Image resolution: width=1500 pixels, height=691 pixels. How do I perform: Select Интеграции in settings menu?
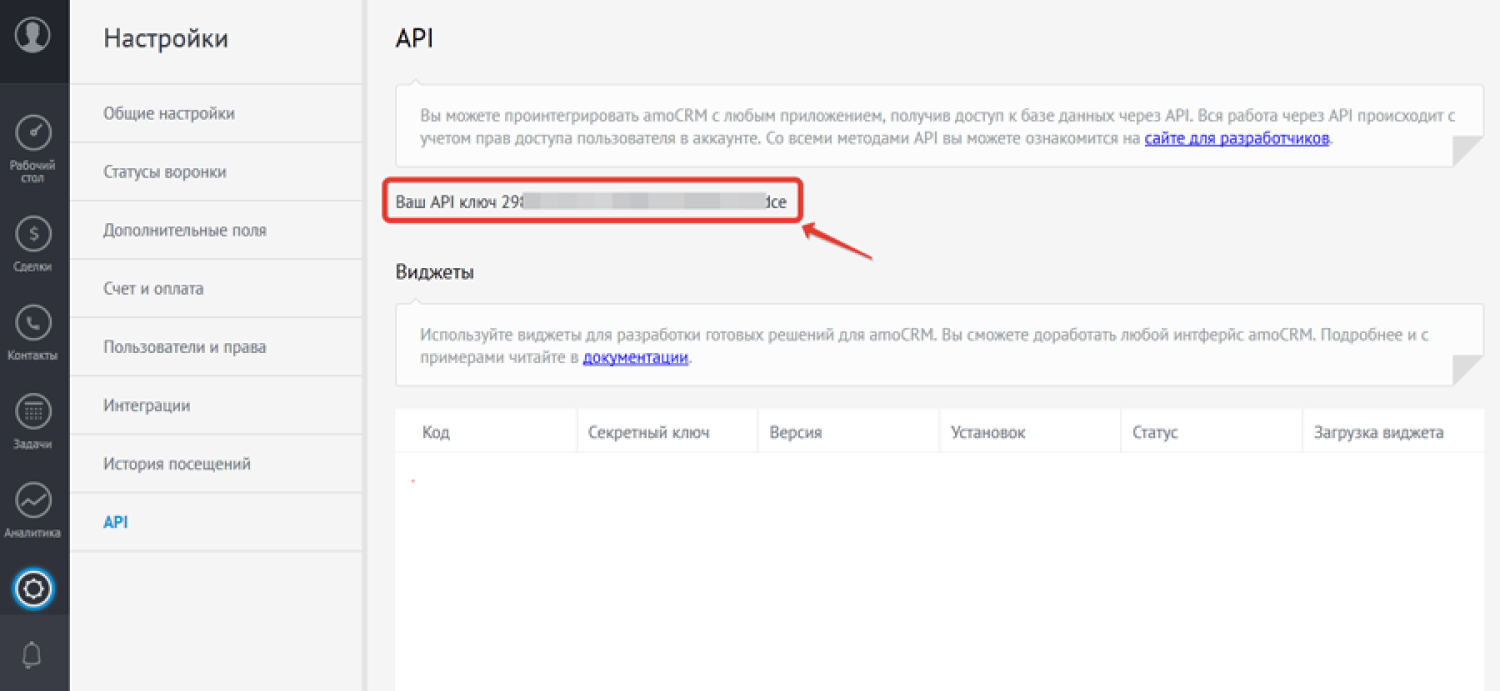point(147,406)
